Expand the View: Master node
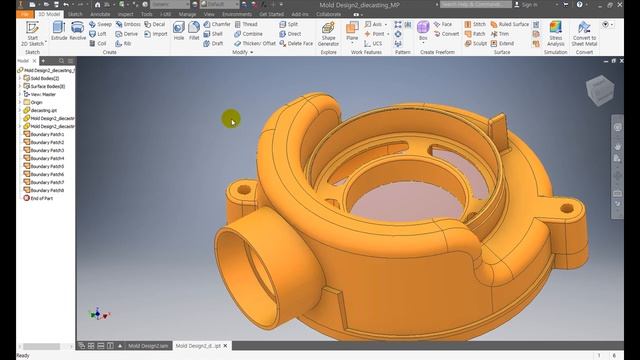Image resolution: width=640 pixels, height=360 pixels. [x=20, y=94]
